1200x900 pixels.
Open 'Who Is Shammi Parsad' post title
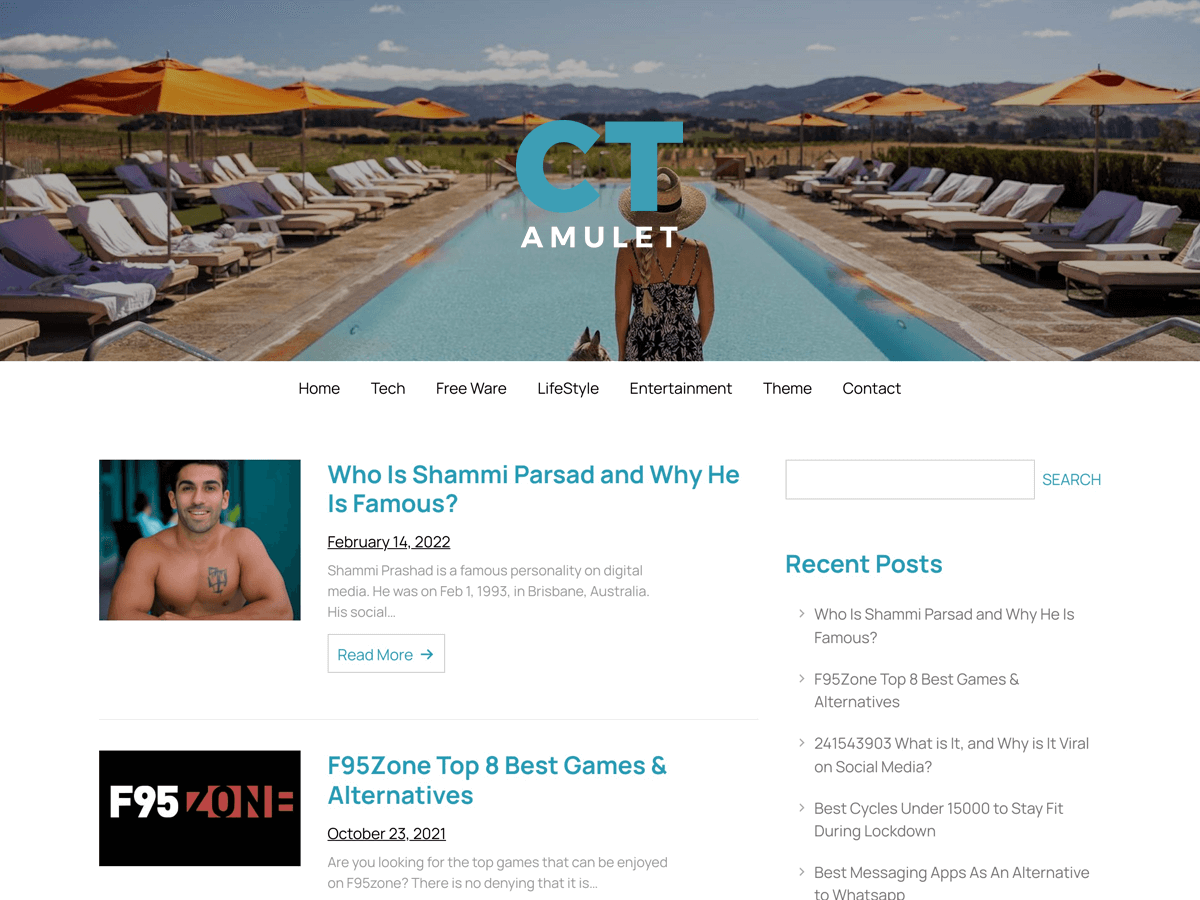[533, 488]
